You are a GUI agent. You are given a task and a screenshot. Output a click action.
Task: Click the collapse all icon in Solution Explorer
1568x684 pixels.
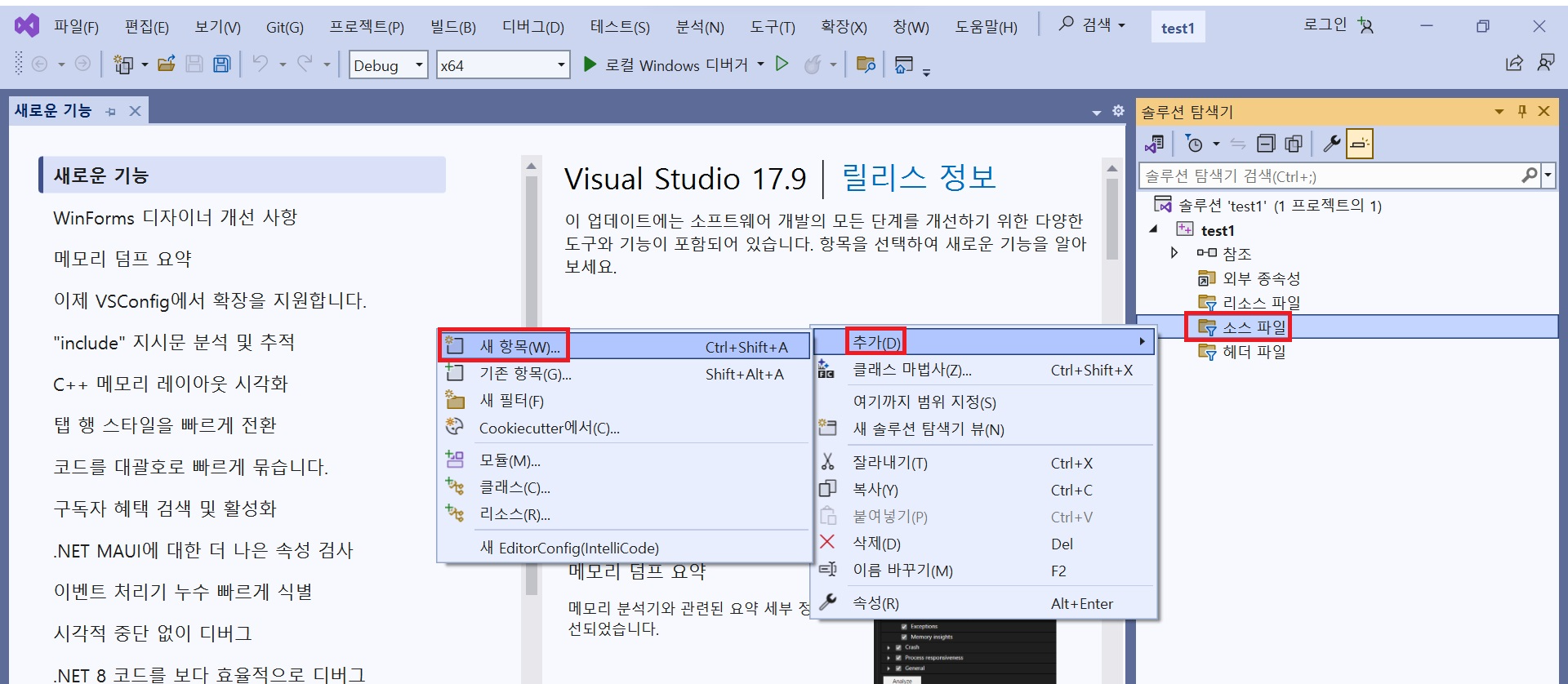1266,144
